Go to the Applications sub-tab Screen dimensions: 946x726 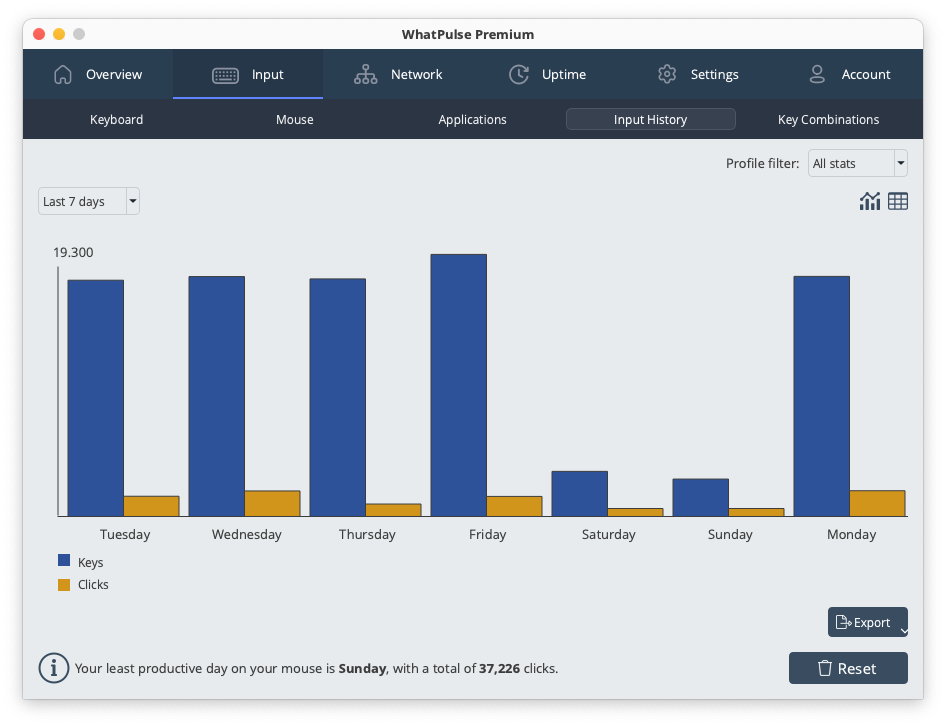pyautogui.click(x=472, y=120)
